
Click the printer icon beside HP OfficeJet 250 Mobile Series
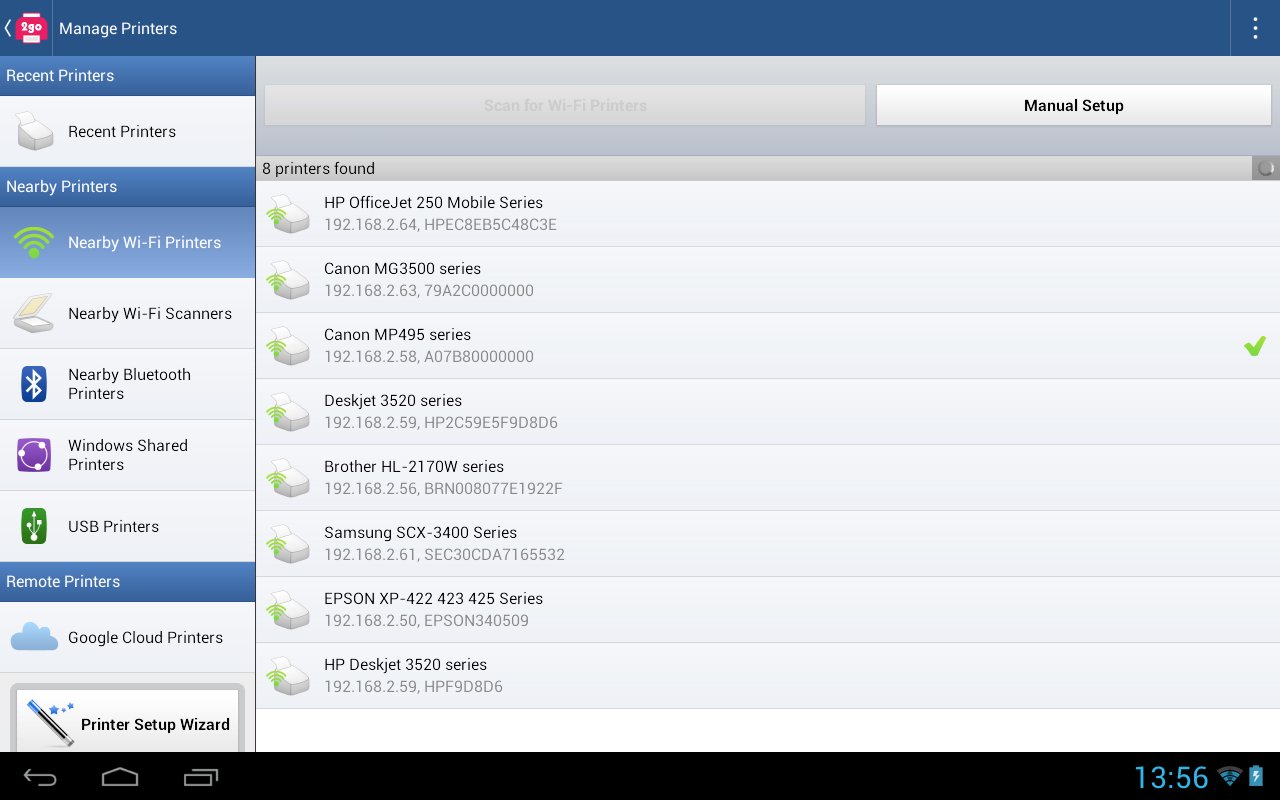(x=289, y=214)
